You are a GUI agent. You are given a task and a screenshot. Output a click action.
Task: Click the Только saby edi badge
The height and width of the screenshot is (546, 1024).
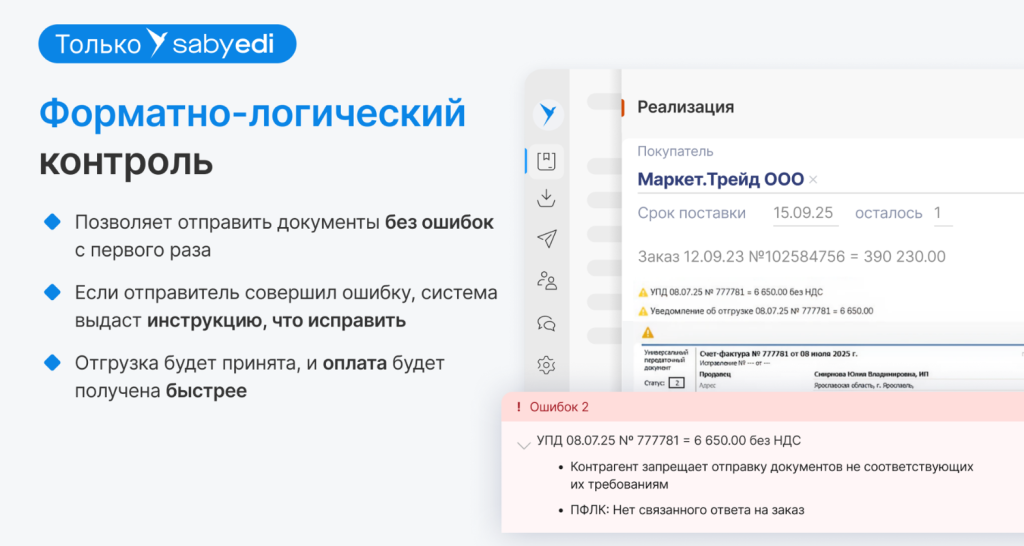167,44
